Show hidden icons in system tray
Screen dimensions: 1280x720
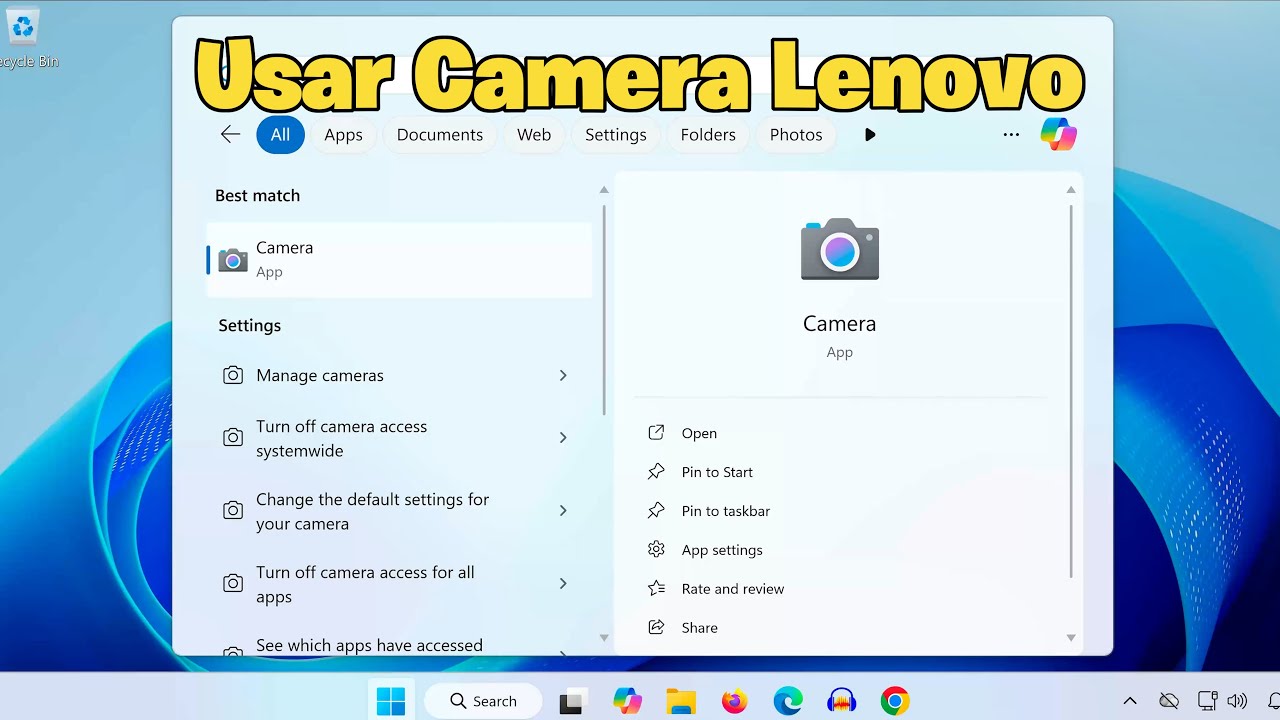[x=1130, y=701]
